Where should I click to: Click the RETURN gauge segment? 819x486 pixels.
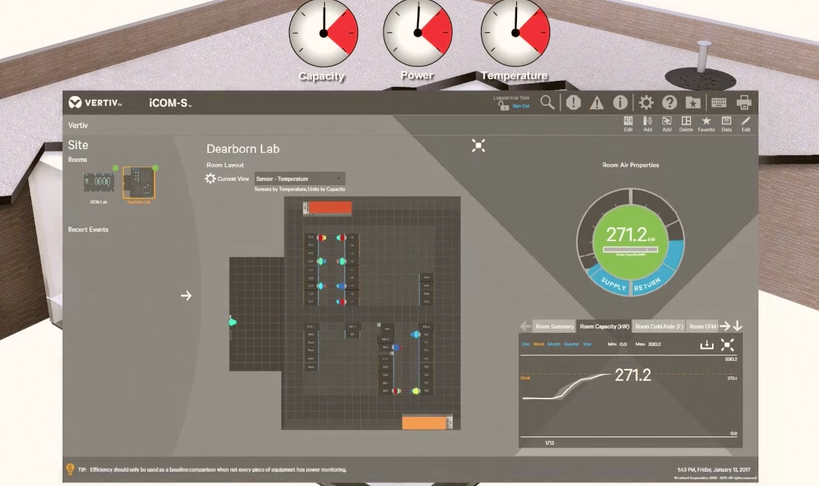pyautogui.click(x=648, y=285)
